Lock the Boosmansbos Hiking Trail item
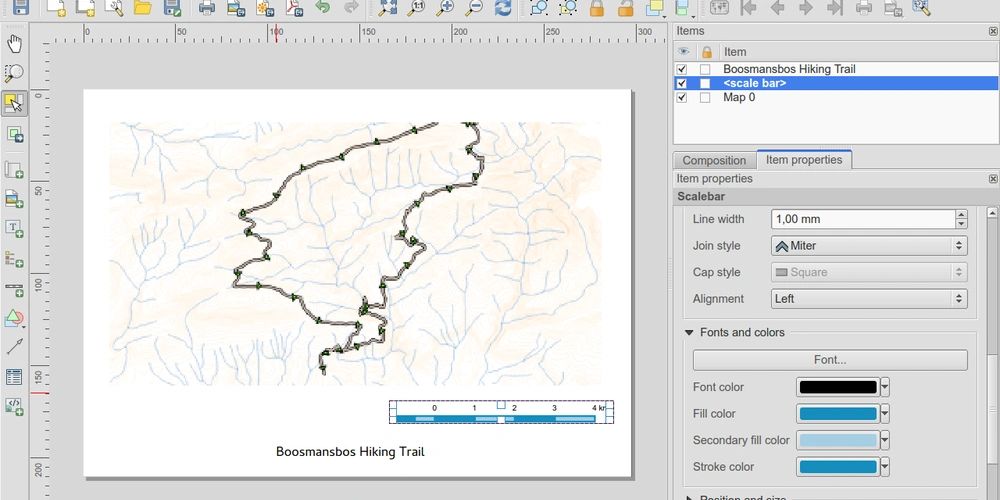The image size is (1000, 500). click(x=705, y=69)
